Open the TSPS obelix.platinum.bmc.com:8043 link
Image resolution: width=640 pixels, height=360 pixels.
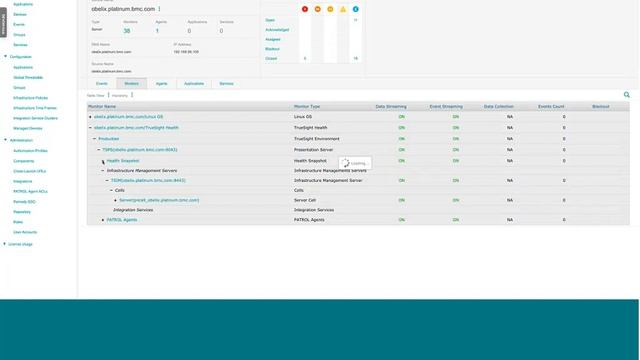point(140,150)
